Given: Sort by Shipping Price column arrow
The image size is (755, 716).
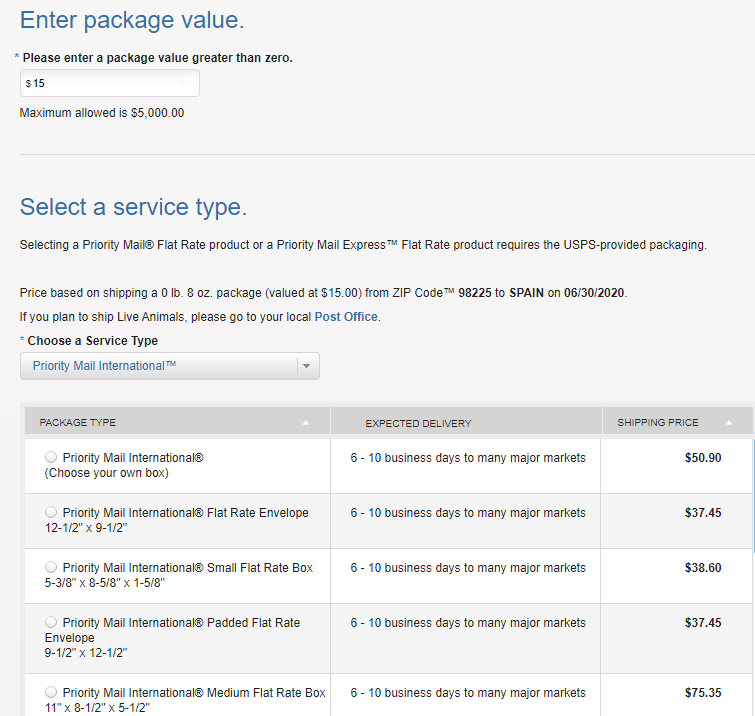Looking at the screenshot, I should click(729, 423).
